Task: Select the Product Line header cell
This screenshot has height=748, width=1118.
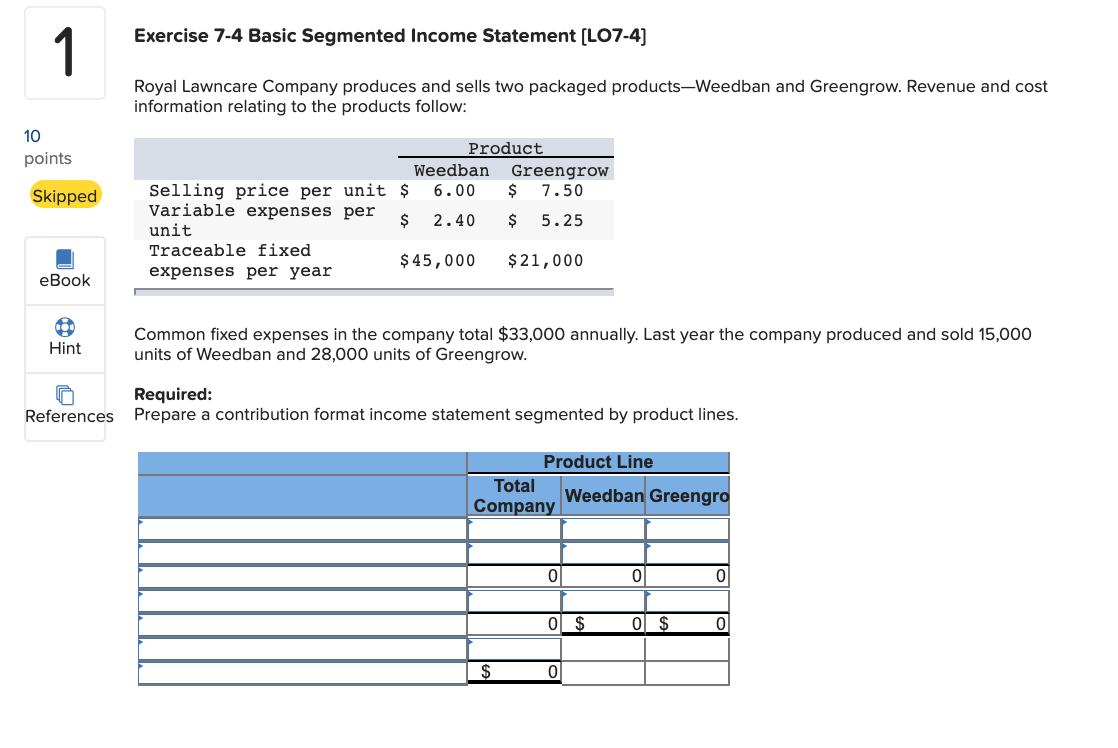Action: [598, 461]
